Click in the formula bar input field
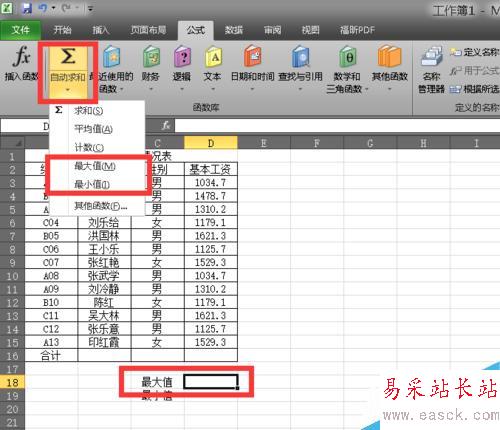Image resolution: width=500 pixels, height=430 pixels. [x=337, y=126]
